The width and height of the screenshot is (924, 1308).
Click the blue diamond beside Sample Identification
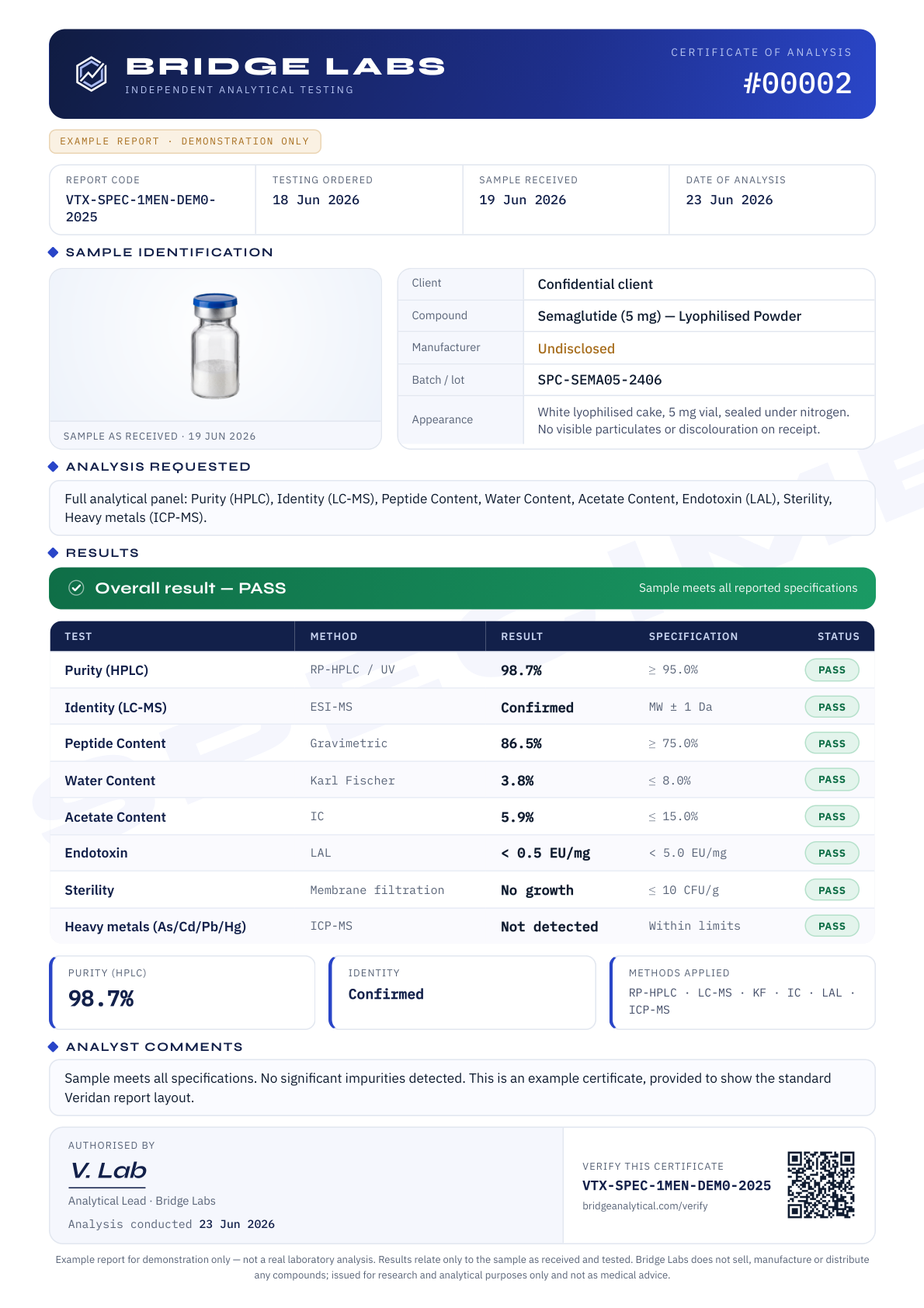click(54, 252)
